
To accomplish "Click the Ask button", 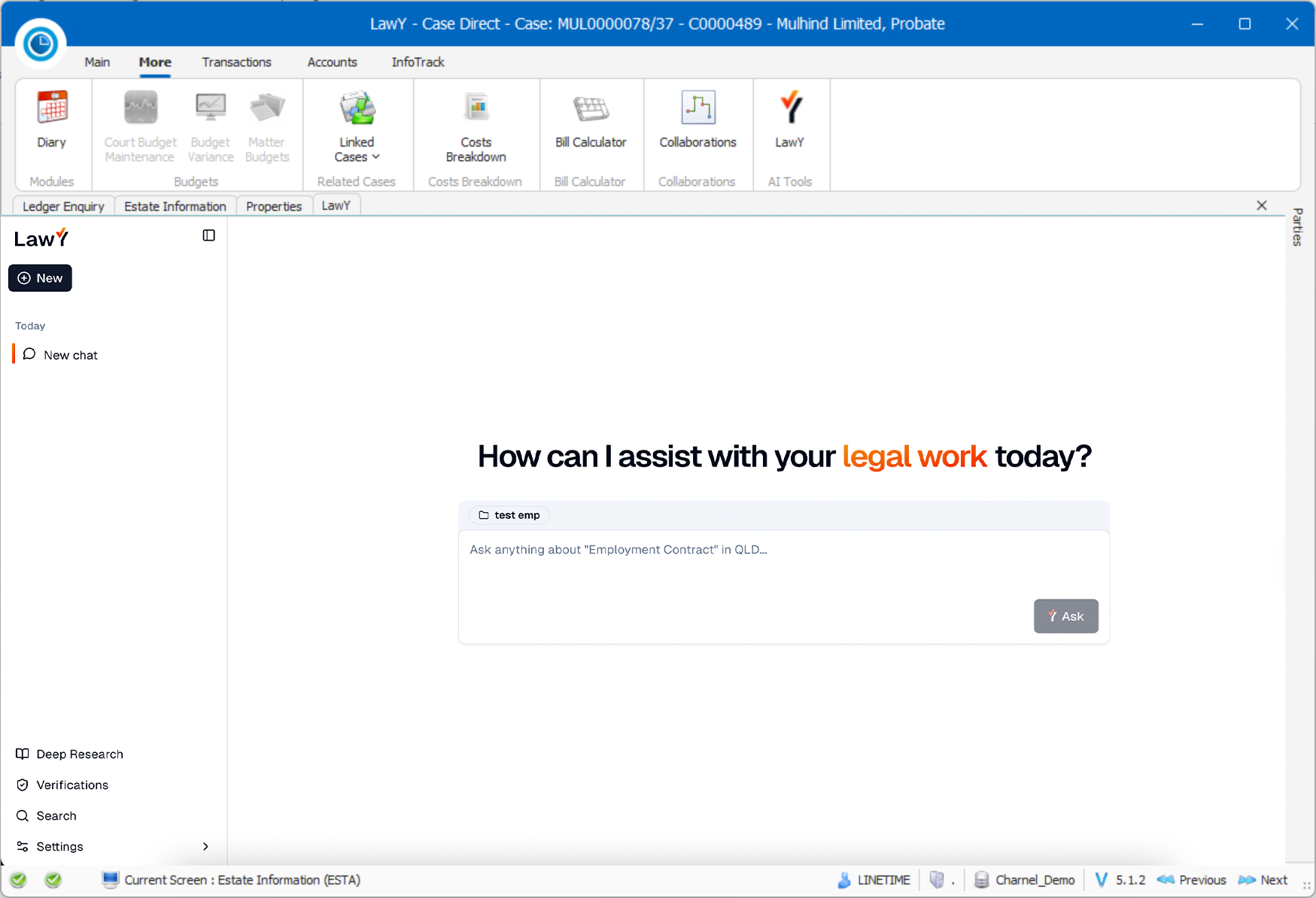I will (x=1065, y=616).
